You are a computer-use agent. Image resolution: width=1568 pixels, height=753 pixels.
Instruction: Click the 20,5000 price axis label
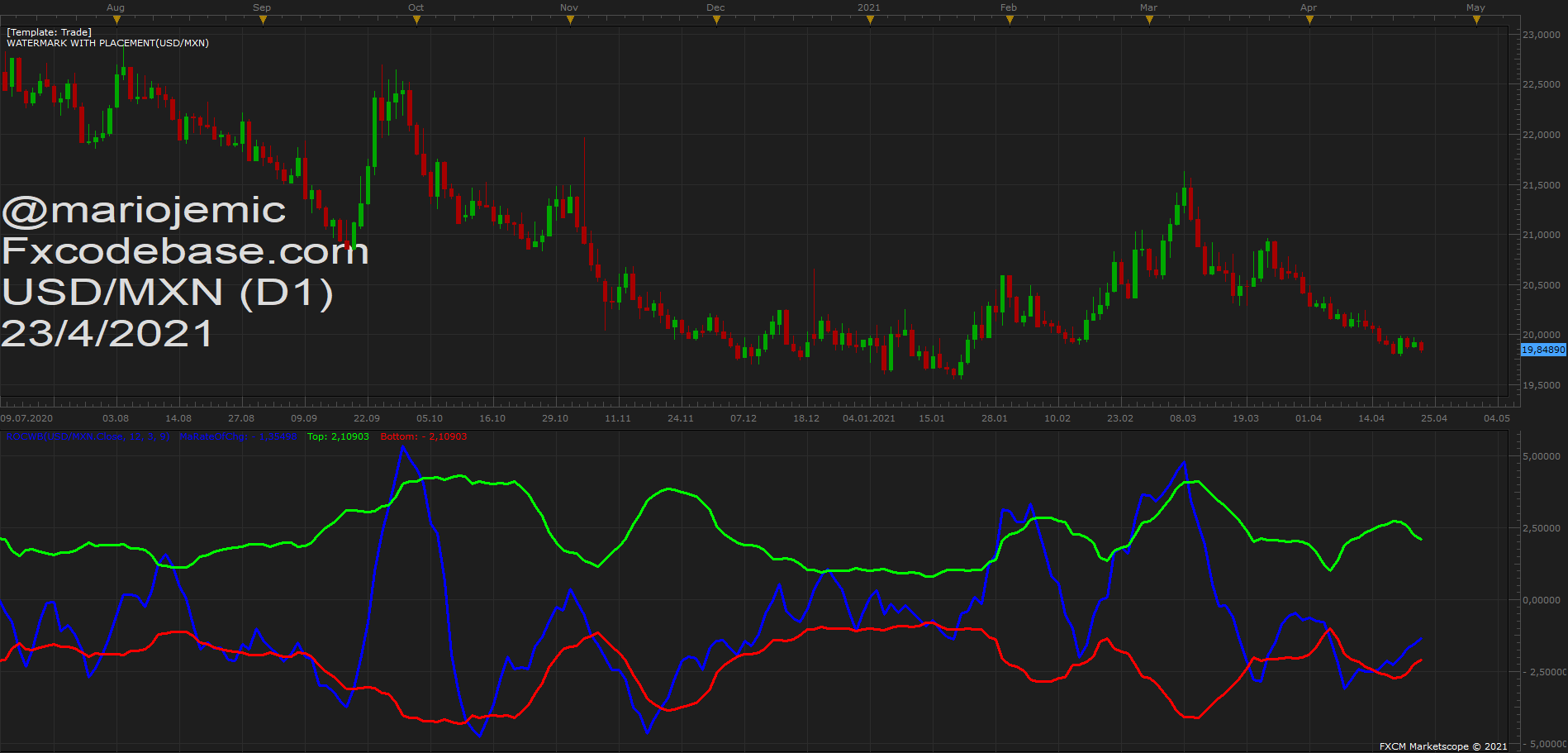point(1542,285)
